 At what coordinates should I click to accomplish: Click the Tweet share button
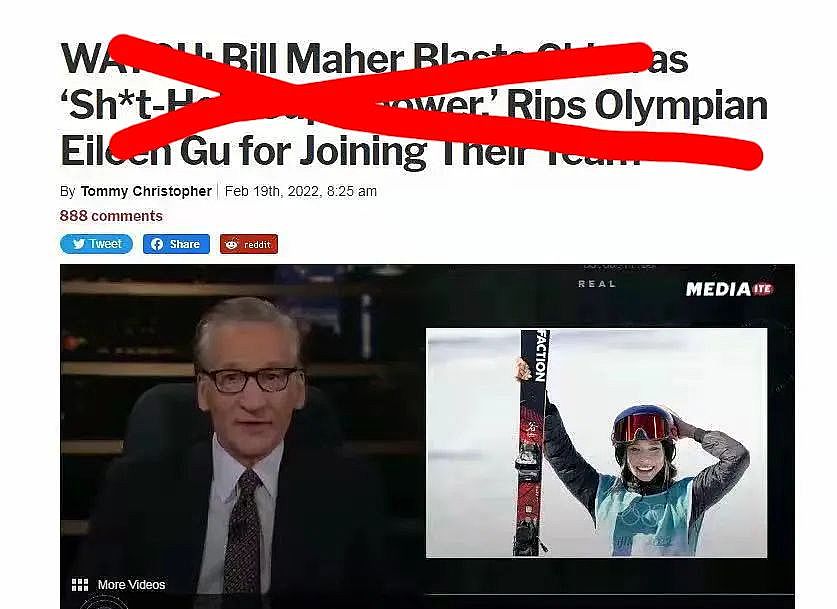(x=97, y=244)
